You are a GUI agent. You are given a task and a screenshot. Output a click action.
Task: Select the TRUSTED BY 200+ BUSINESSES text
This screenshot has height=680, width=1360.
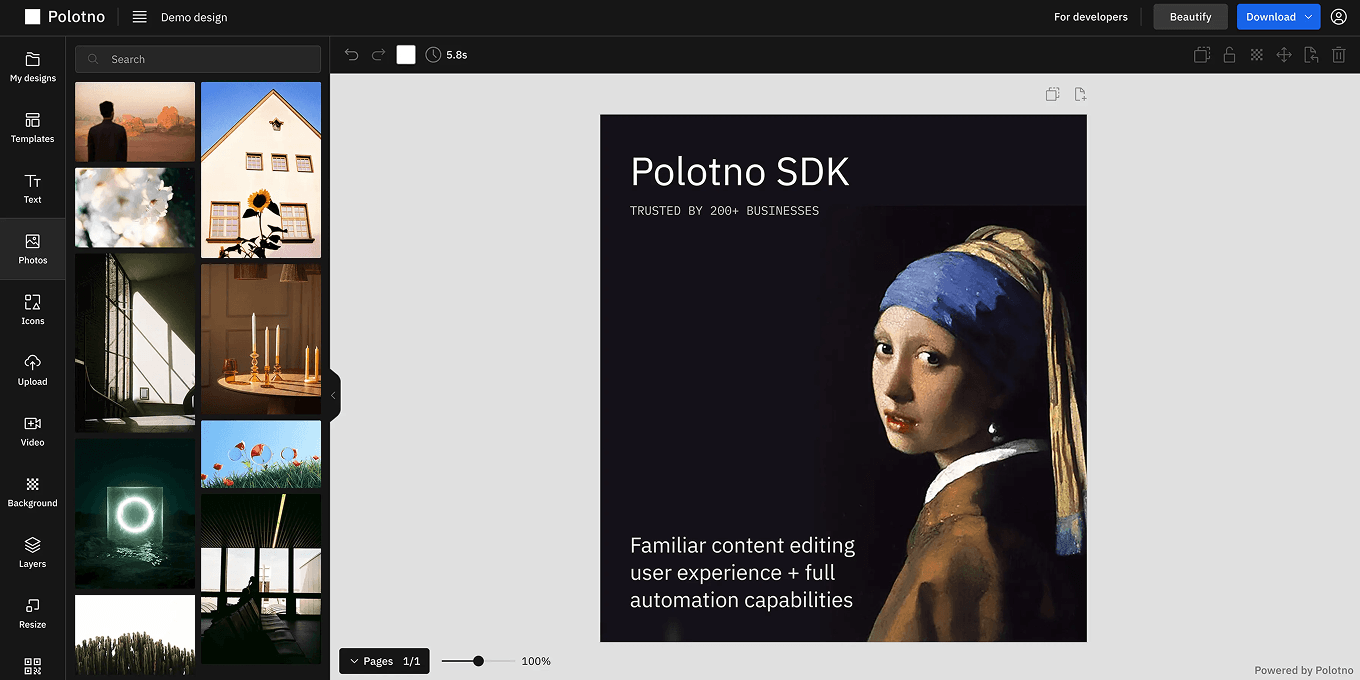click(x=724, y=211)
